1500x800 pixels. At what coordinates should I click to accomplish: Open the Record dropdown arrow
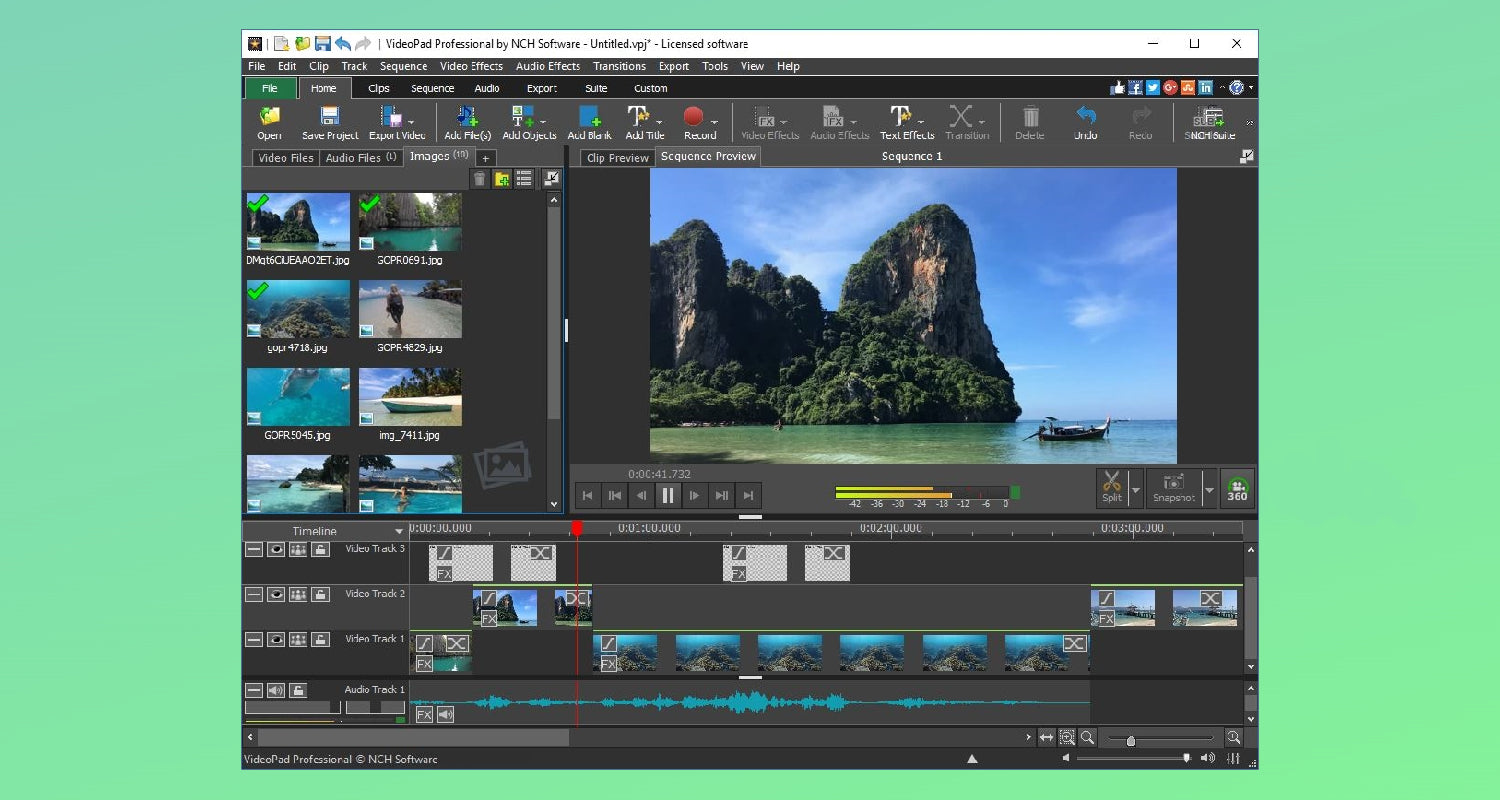(x=714, y=122)
